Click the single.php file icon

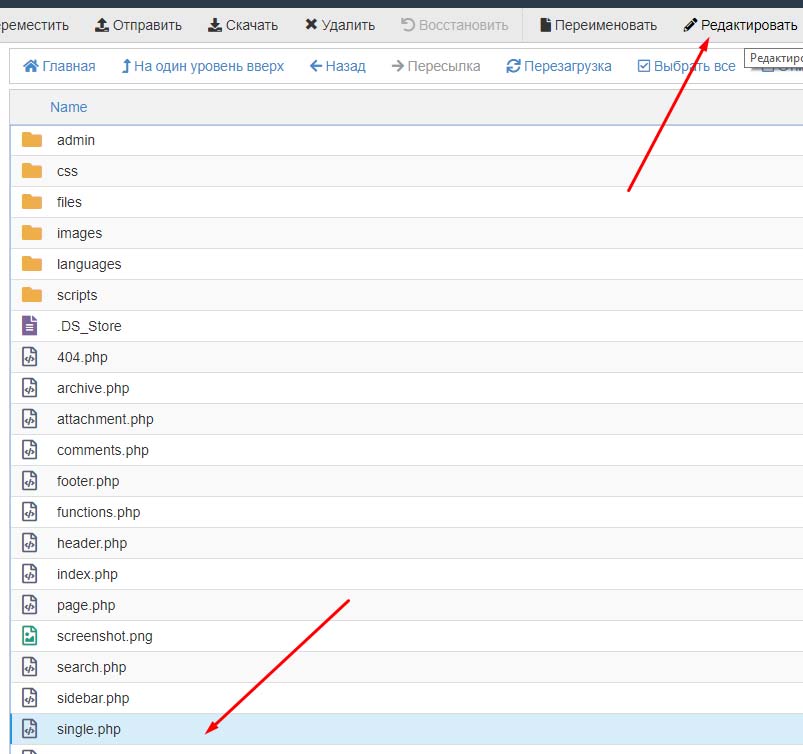(30, 729)
